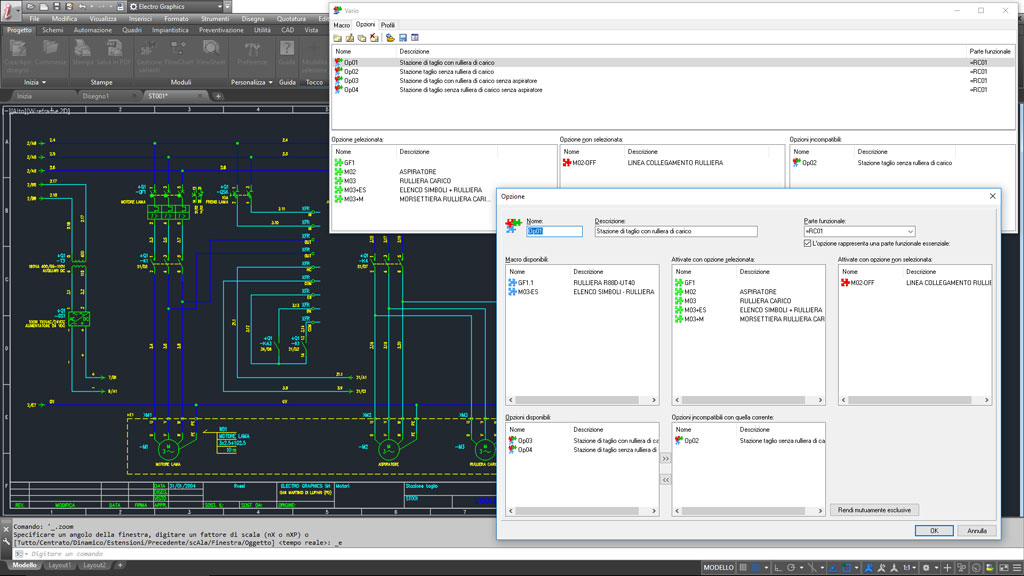Screen dimensions: 1024x576
Task: Click the save icon in Vario toolbar
Action: coord(402,37)
